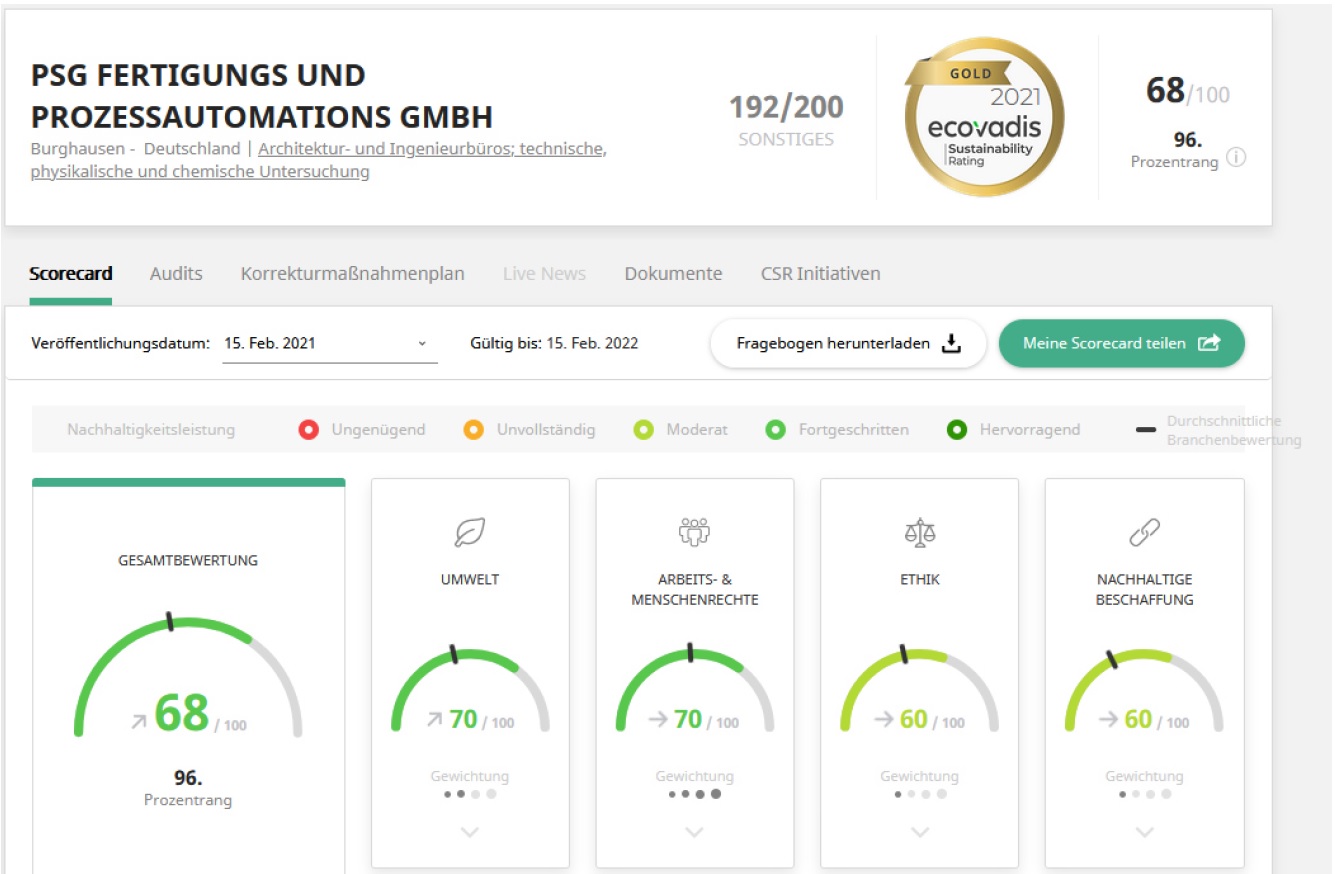
Task: Click the black Durchschnittliche Branchenbewertung marker
Action: 1147,430
